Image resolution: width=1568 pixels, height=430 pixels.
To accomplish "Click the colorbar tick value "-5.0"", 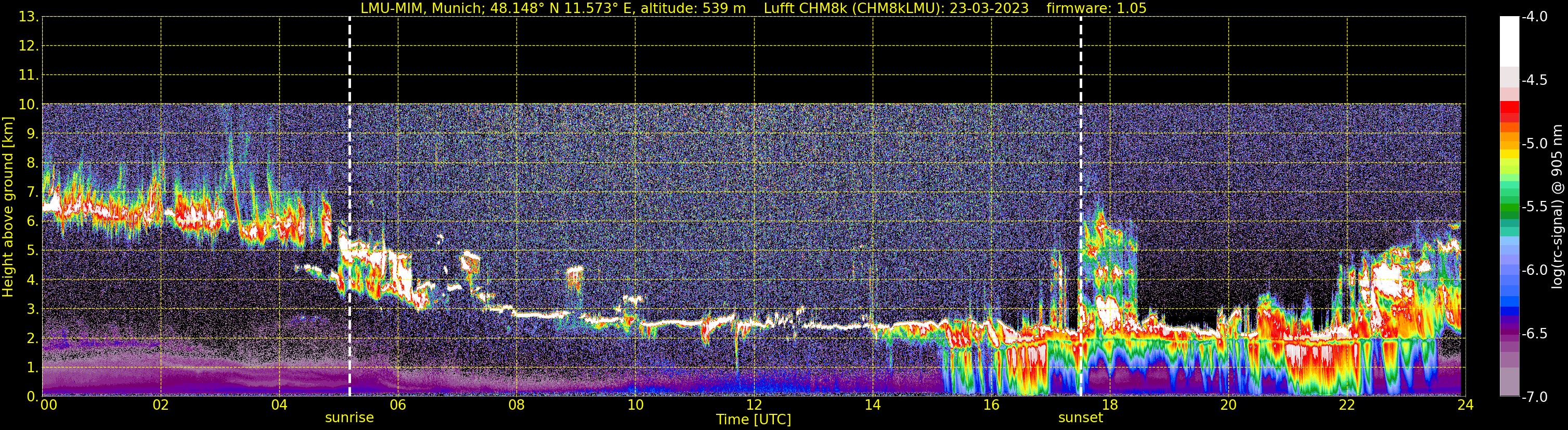I will coord(1534,143).
